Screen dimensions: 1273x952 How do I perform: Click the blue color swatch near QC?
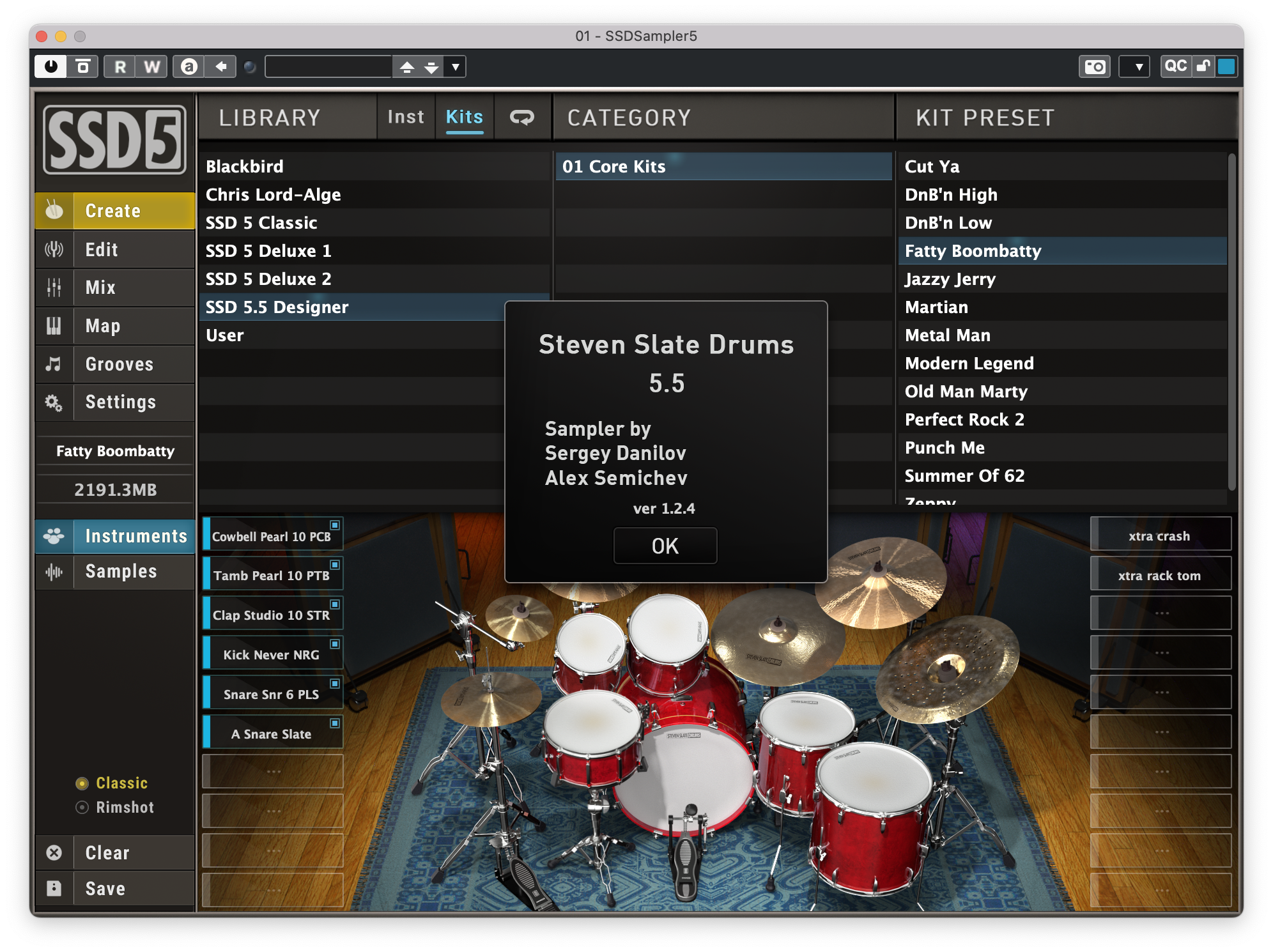pos(1228,66)
